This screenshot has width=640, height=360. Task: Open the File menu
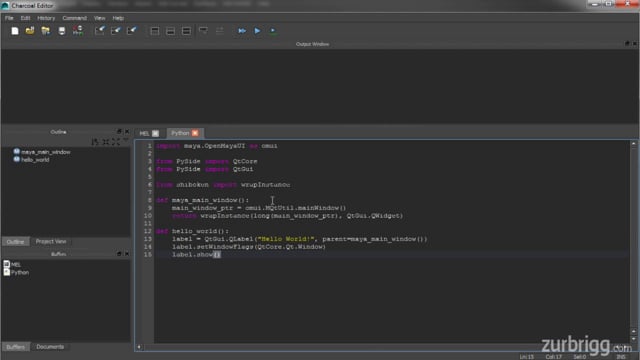click(x=9, y=18)
